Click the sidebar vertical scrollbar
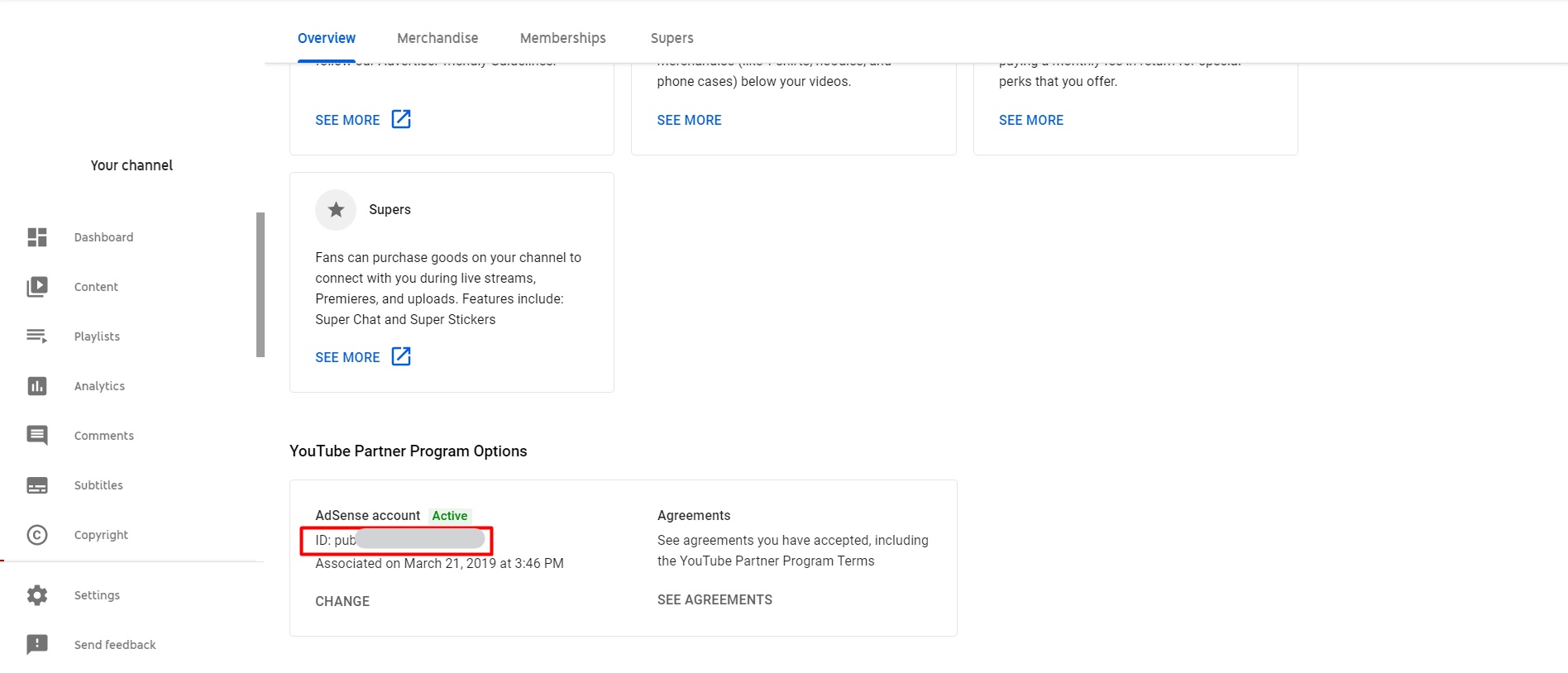This screenshot has width=1568, height=673. [261, 284]
